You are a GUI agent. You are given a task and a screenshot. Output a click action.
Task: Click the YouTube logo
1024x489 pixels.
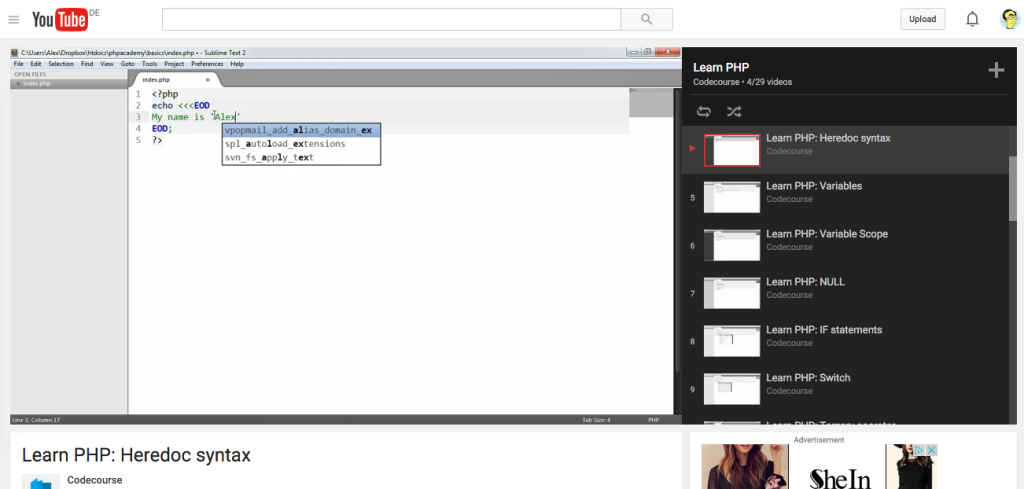(62, 19)
